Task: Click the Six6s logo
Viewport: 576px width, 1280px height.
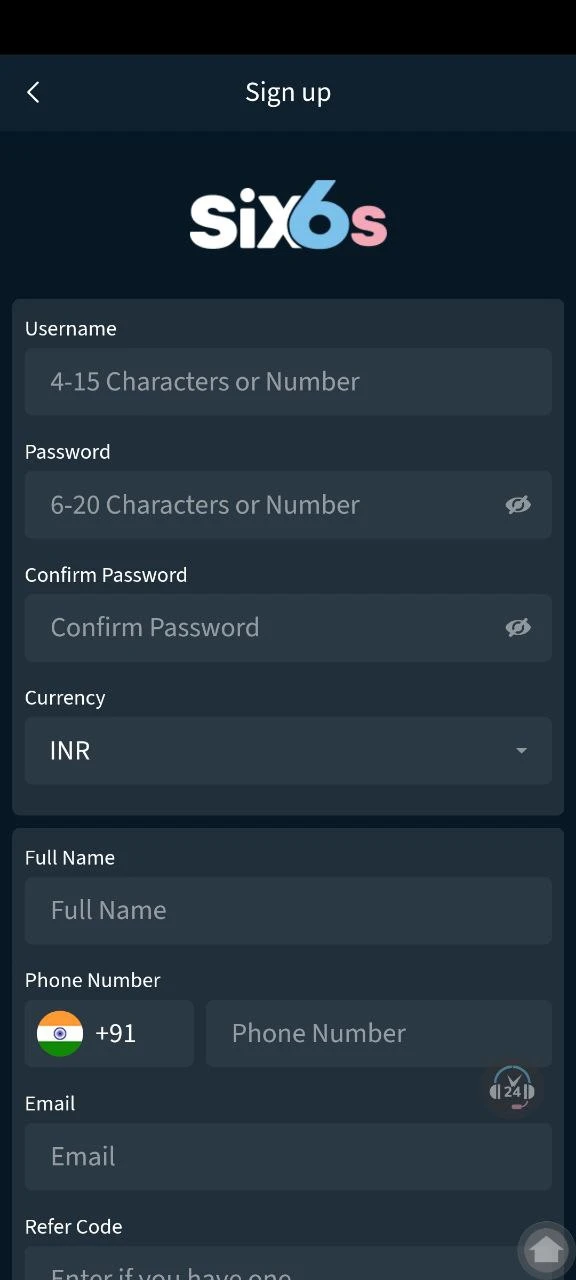Action: [x=288, y=214]
